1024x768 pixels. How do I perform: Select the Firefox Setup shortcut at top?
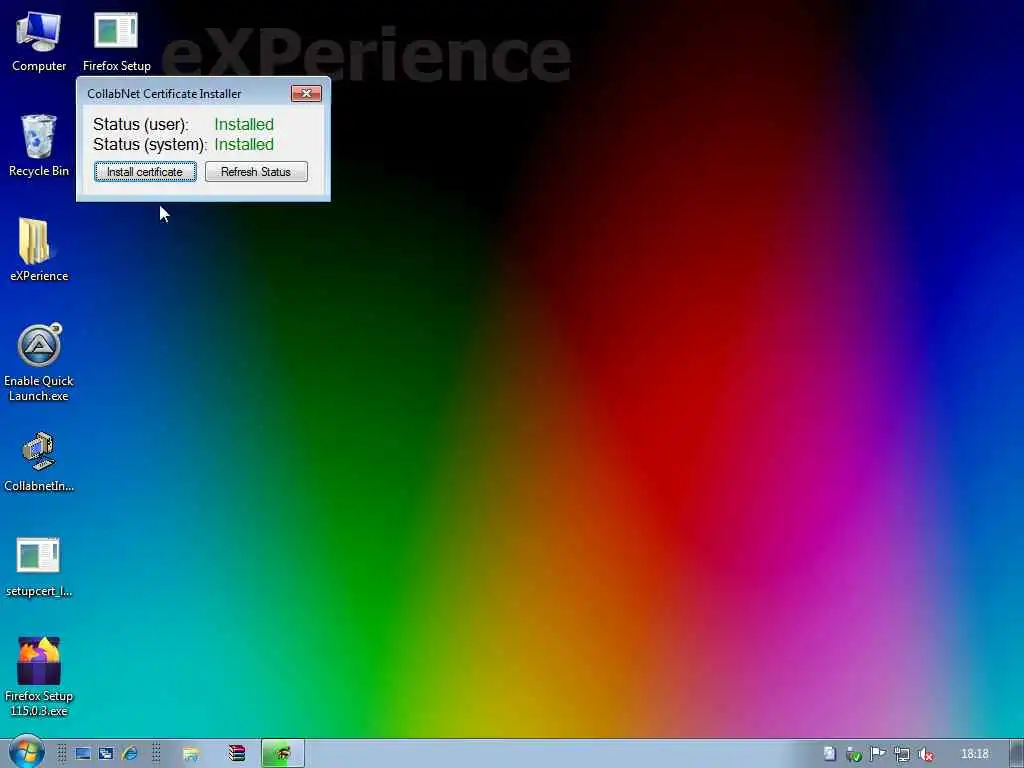click(x=116, y=42)
